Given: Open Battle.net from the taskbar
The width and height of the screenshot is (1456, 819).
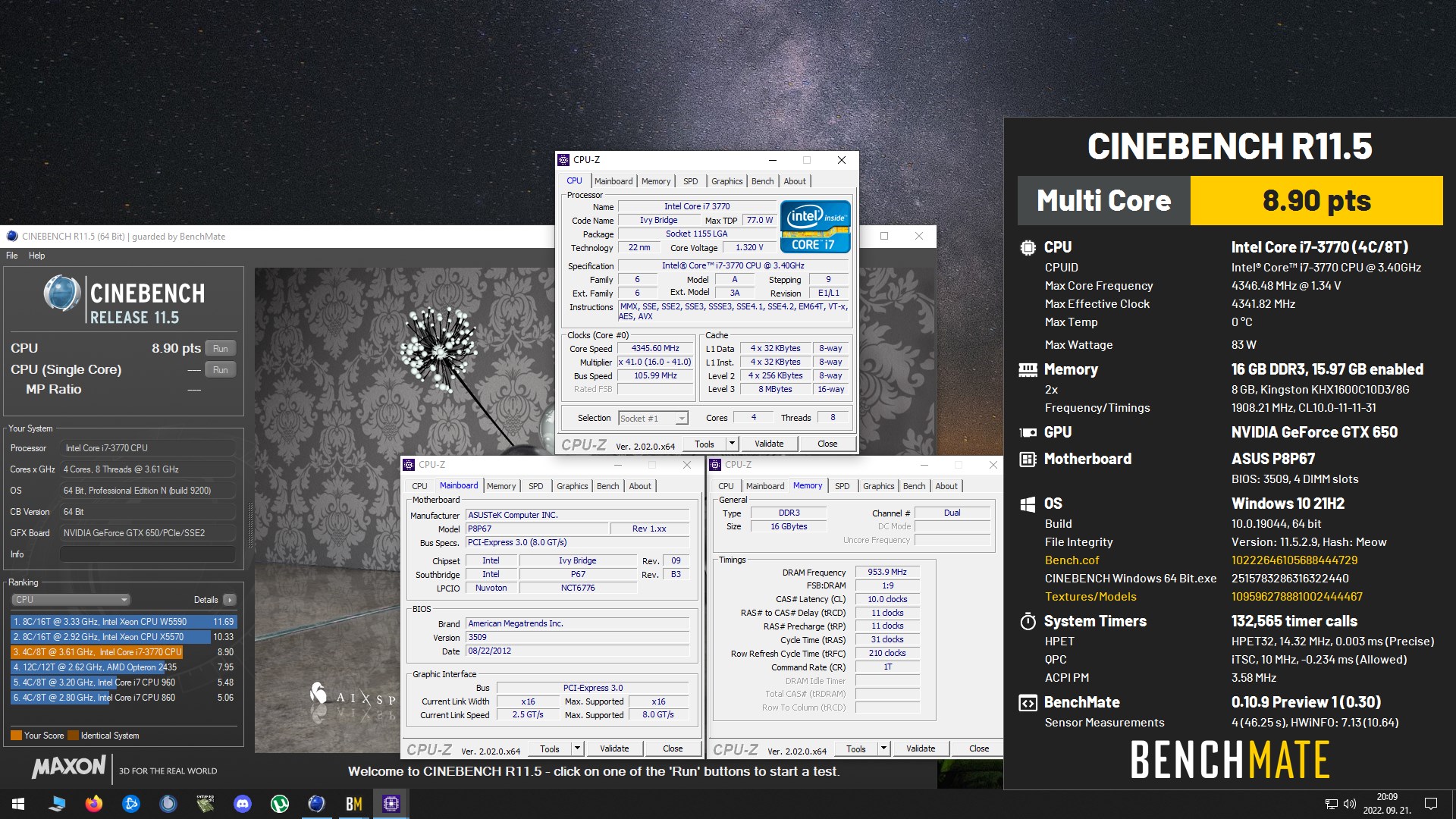Looking at the screenshot, I should coord(131,804).
